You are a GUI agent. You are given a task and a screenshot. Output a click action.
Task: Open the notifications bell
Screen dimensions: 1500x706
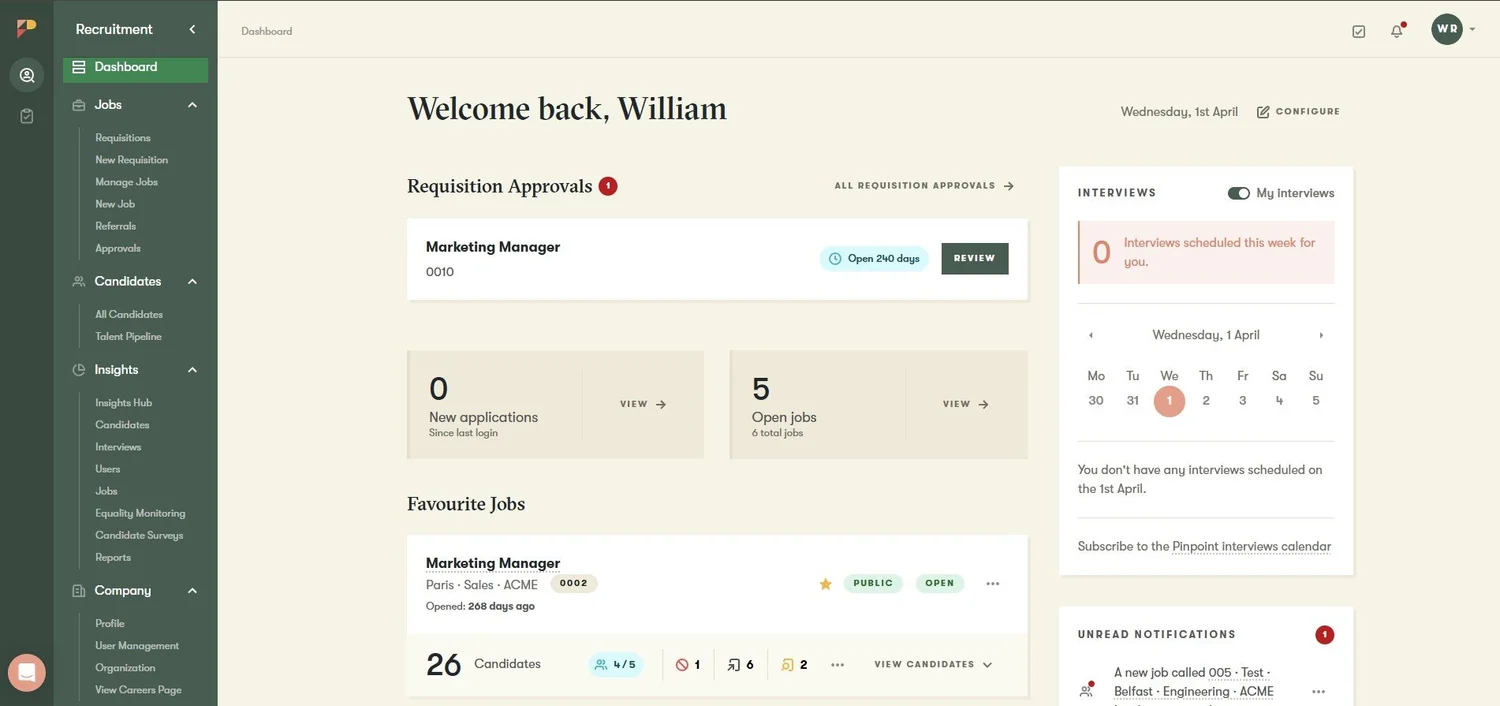click(x=1397, y=31)
